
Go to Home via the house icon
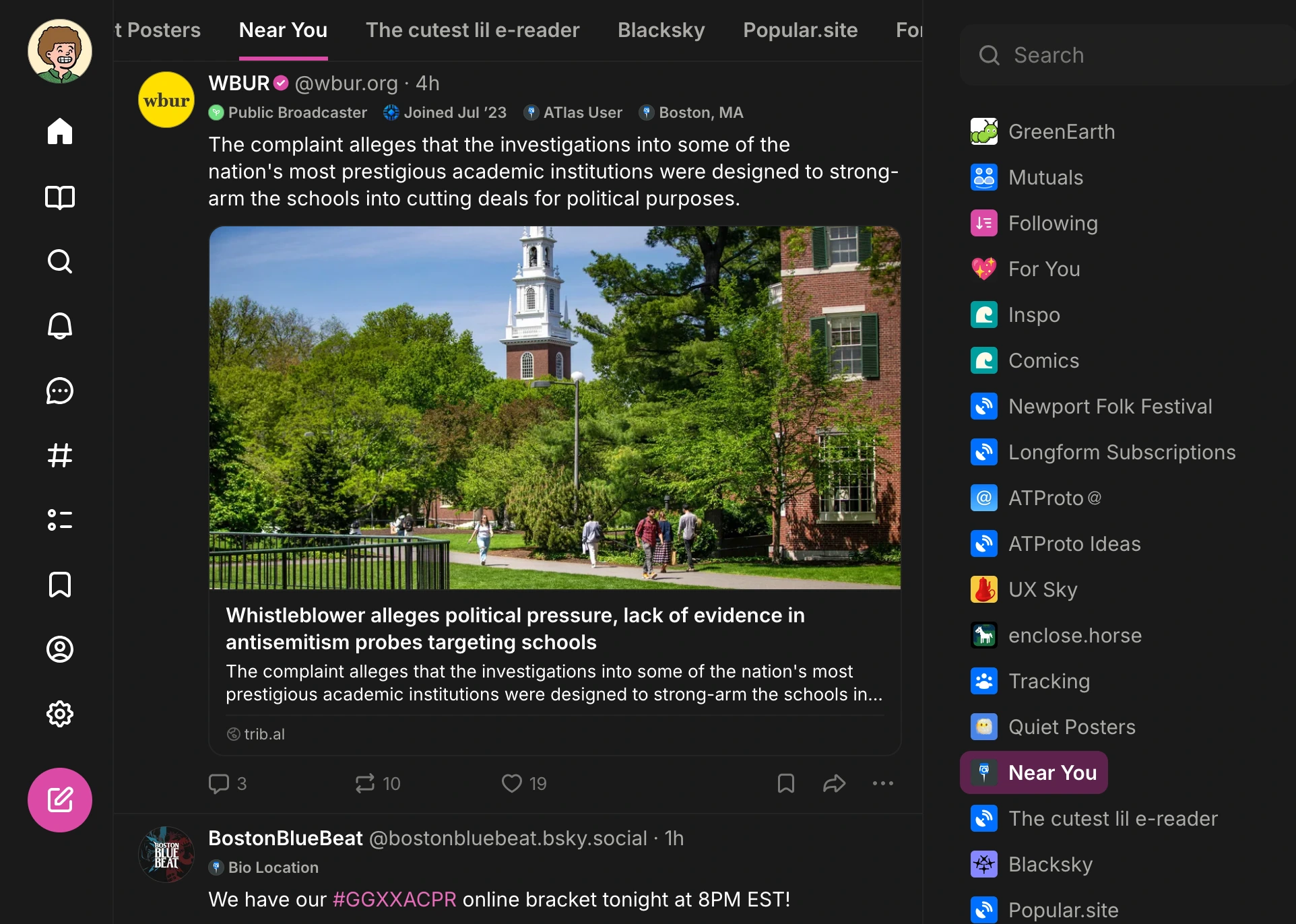pos(60,131)
